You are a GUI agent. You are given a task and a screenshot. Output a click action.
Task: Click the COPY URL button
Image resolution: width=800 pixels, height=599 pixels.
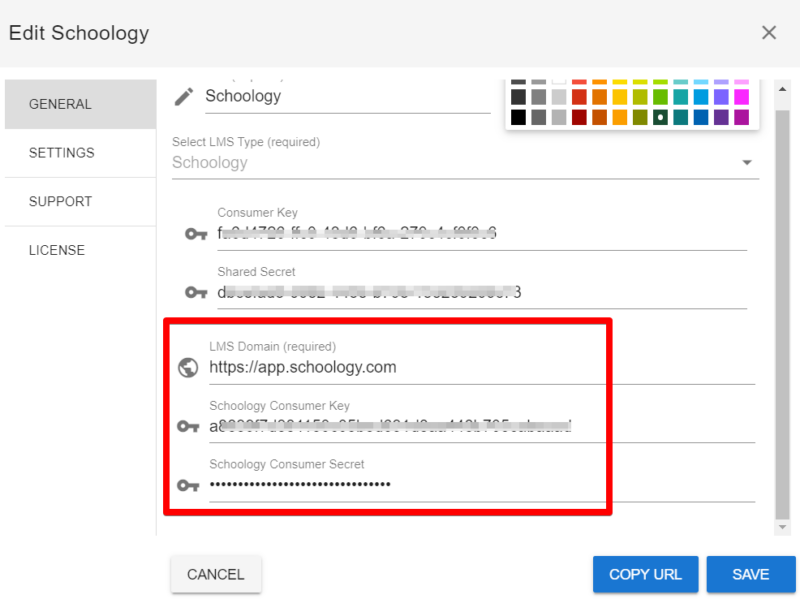(645, 575)
